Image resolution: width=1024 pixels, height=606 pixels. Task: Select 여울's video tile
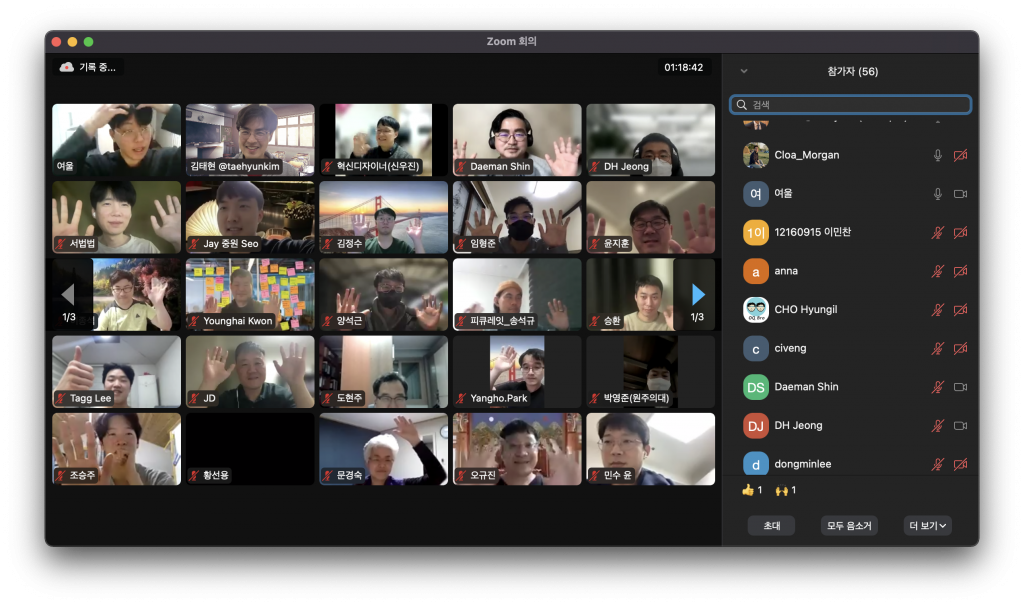116,140
